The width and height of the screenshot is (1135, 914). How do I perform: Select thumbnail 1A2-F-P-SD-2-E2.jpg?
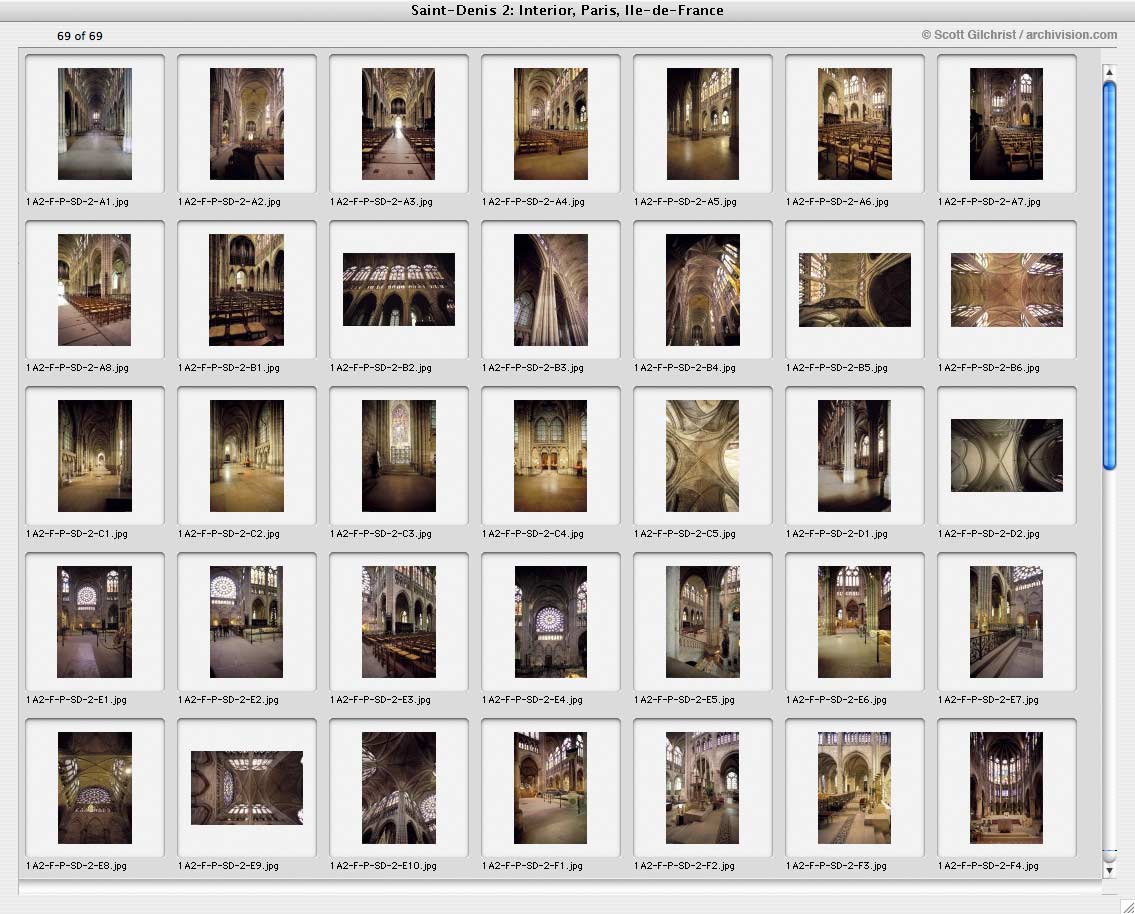[x=247, y=622]
